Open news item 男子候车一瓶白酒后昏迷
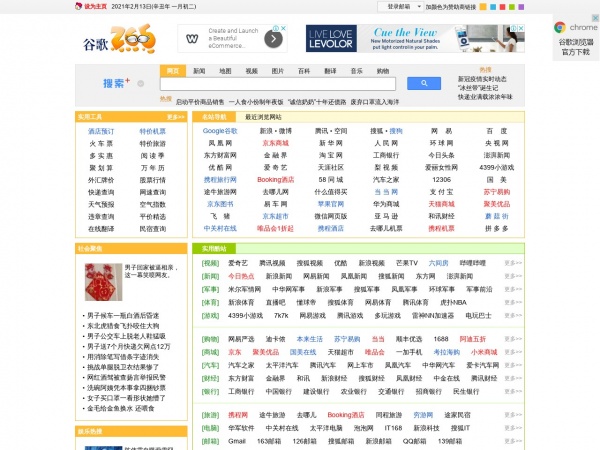This screenshot has width=600, height=450. click(123, 316)
